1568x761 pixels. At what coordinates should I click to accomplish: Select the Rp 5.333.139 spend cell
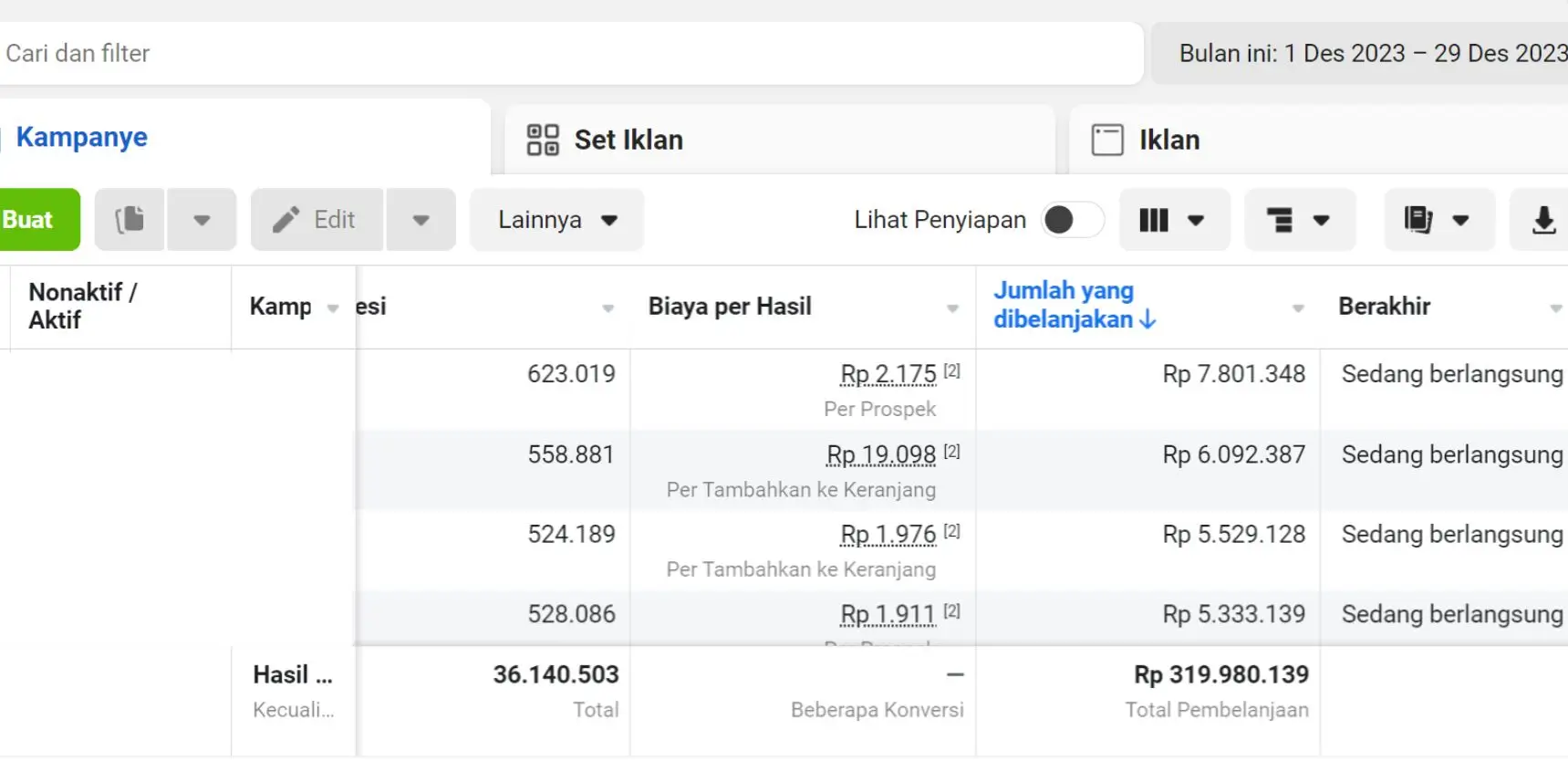pos(1233,614)
